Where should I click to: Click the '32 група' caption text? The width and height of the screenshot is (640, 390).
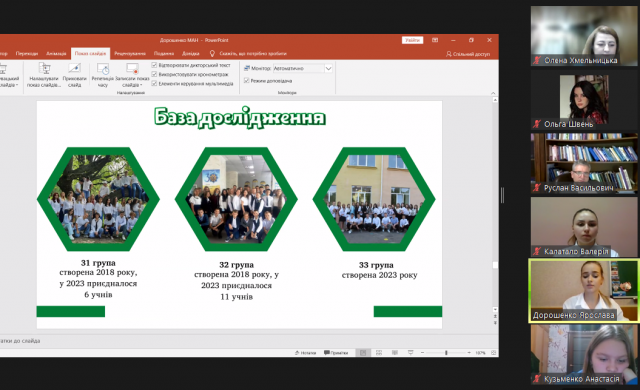click(236, 265)
